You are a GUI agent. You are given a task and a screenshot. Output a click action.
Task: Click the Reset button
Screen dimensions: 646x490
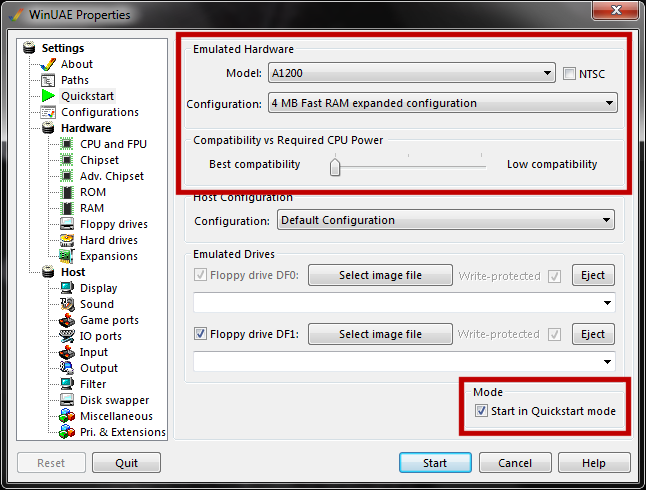pyautogui.click(x=51, y=463)
